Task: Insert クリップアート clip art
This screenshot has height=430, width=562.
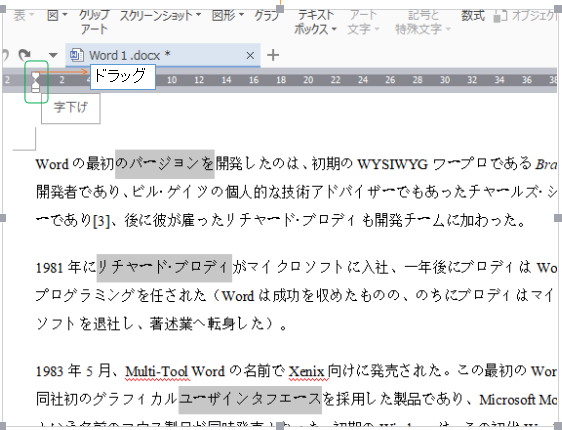Action: 94,22
